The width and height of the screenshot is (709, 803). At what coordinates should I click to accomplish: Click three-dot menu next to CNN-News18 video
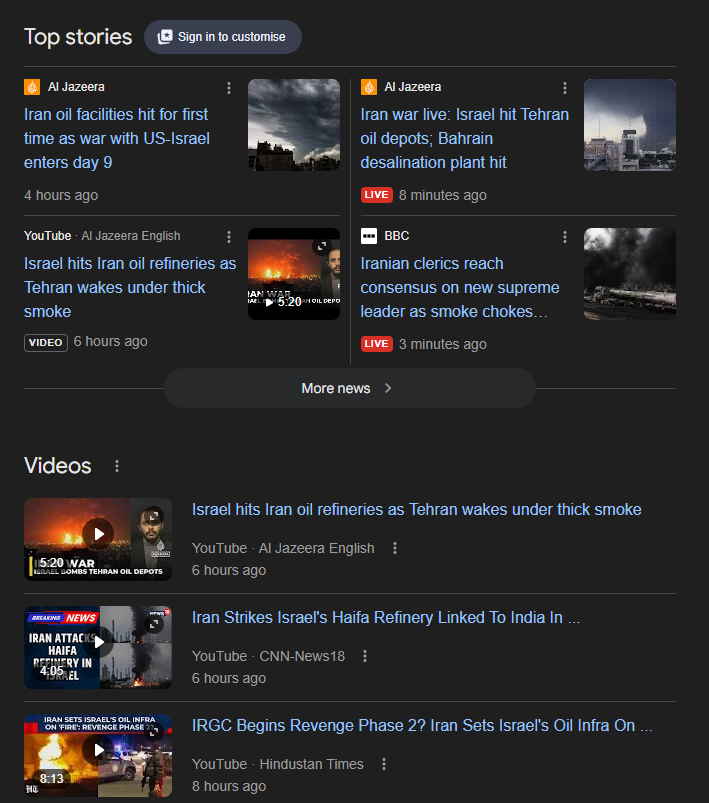tap(365, 656)
